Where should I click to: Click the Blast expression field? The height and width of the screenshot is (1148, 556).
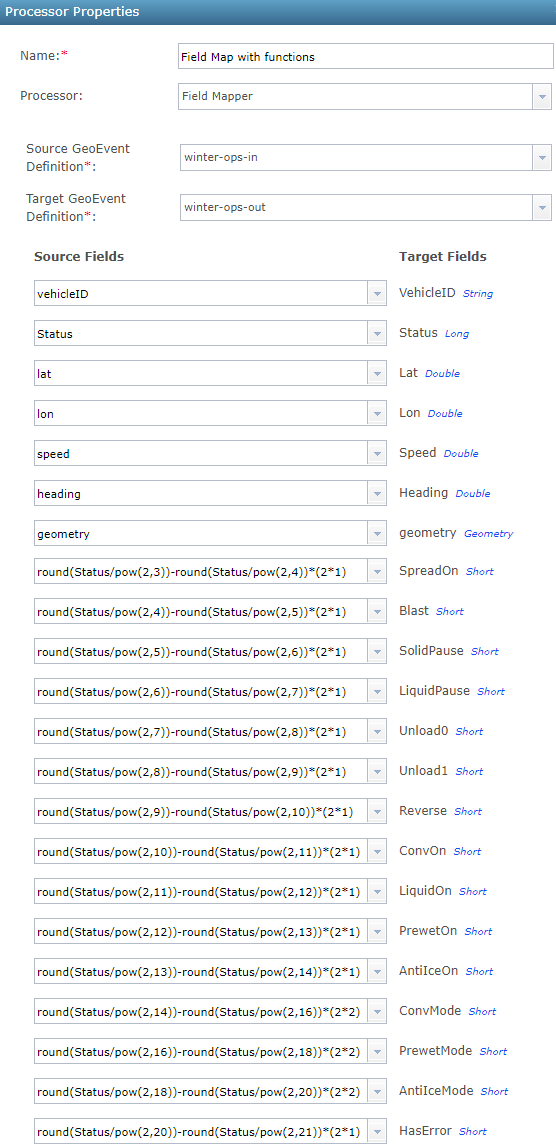201,611
